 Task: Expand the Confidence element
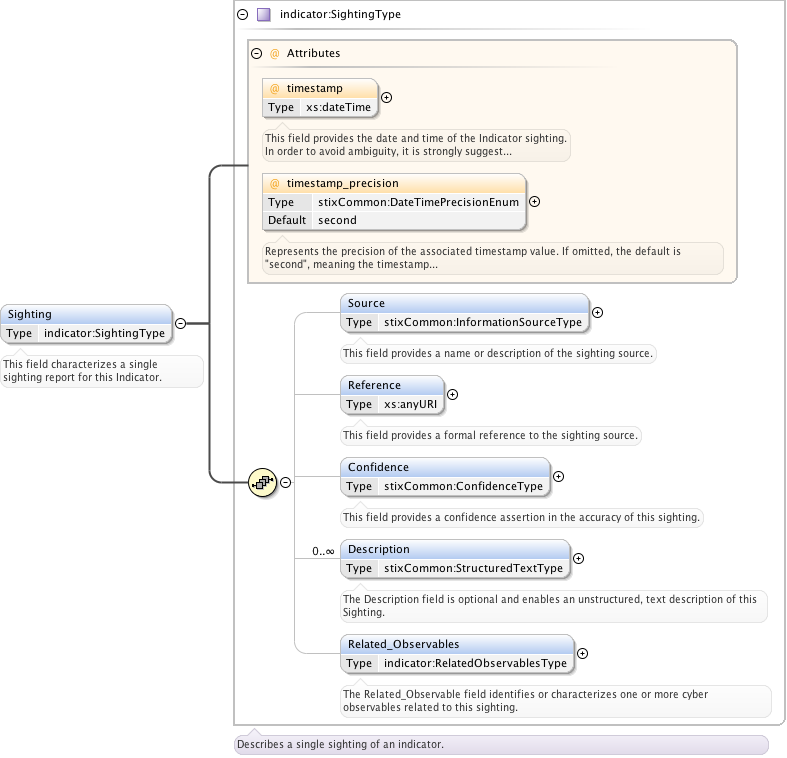pos(558,477)
